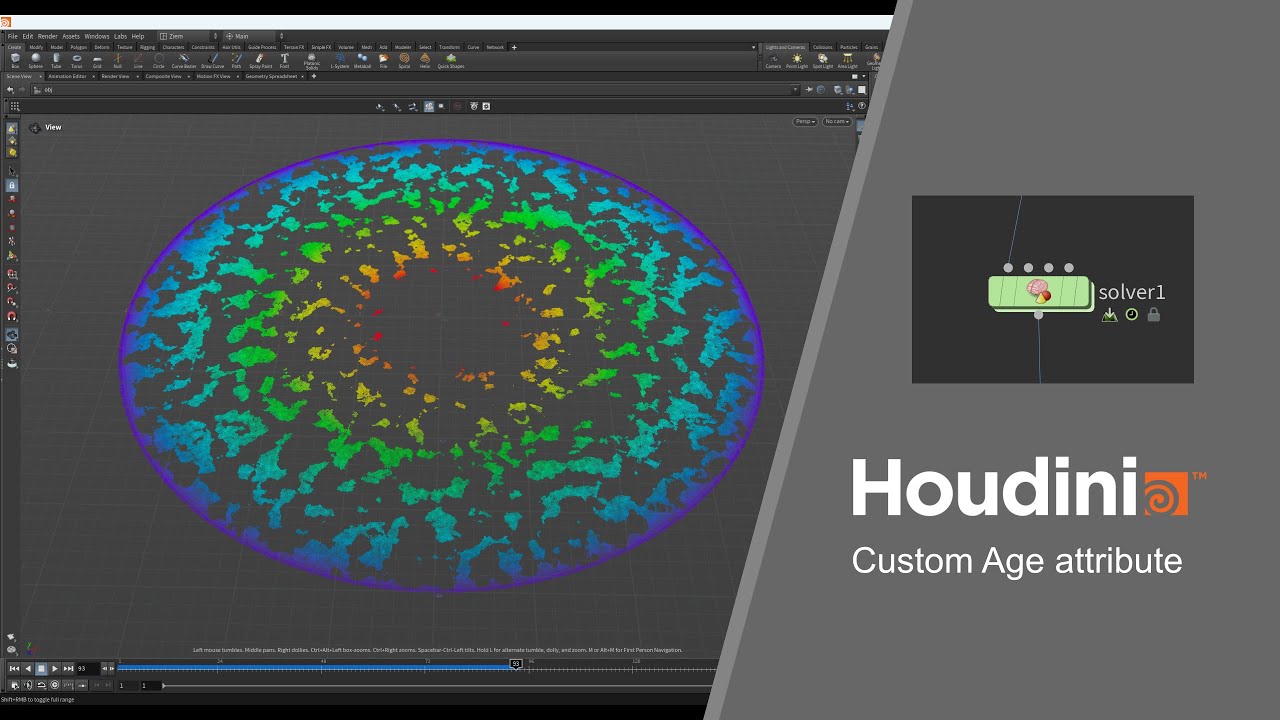Open the Main radial menu dropdown
The height and width of the screenshot is (720, 1280).
coord(254,36)
